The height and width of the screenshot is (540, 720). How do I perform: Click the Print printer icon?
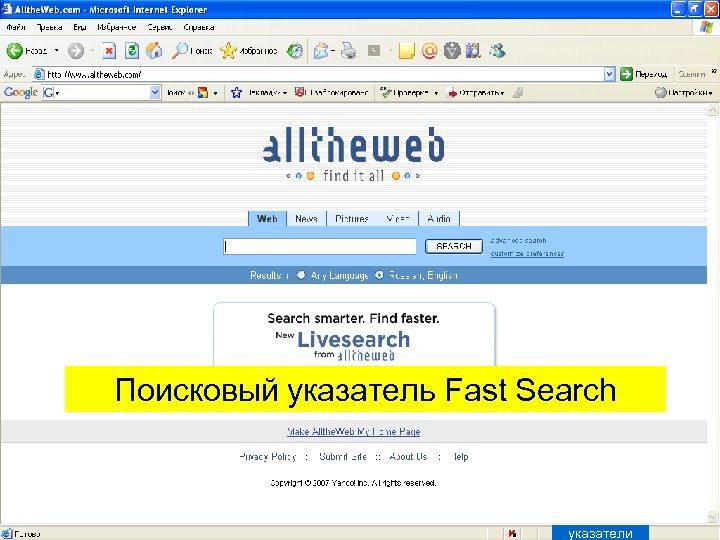coord(349,51)
